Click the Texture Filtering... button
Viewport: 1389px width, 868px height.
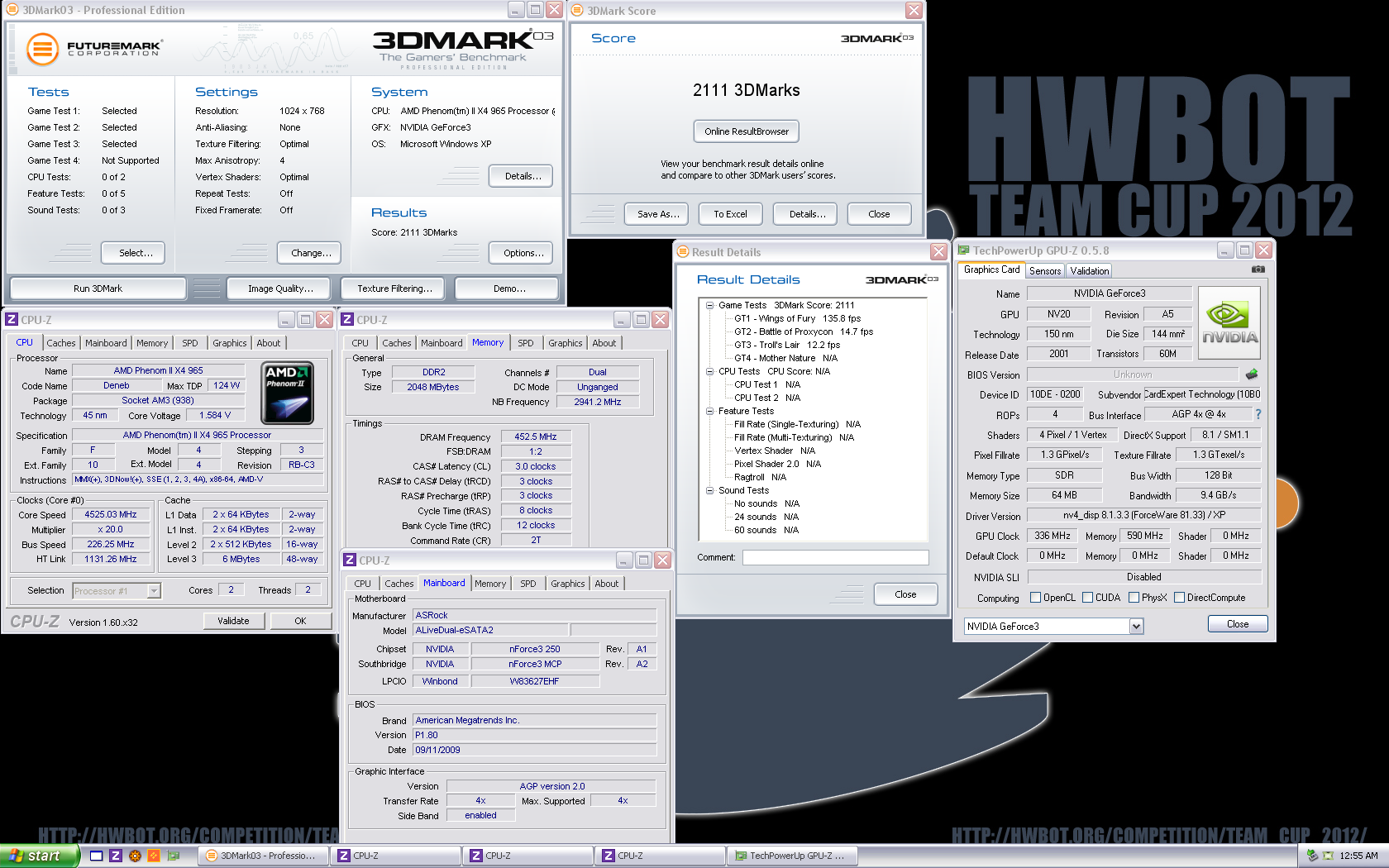(394, 289)
